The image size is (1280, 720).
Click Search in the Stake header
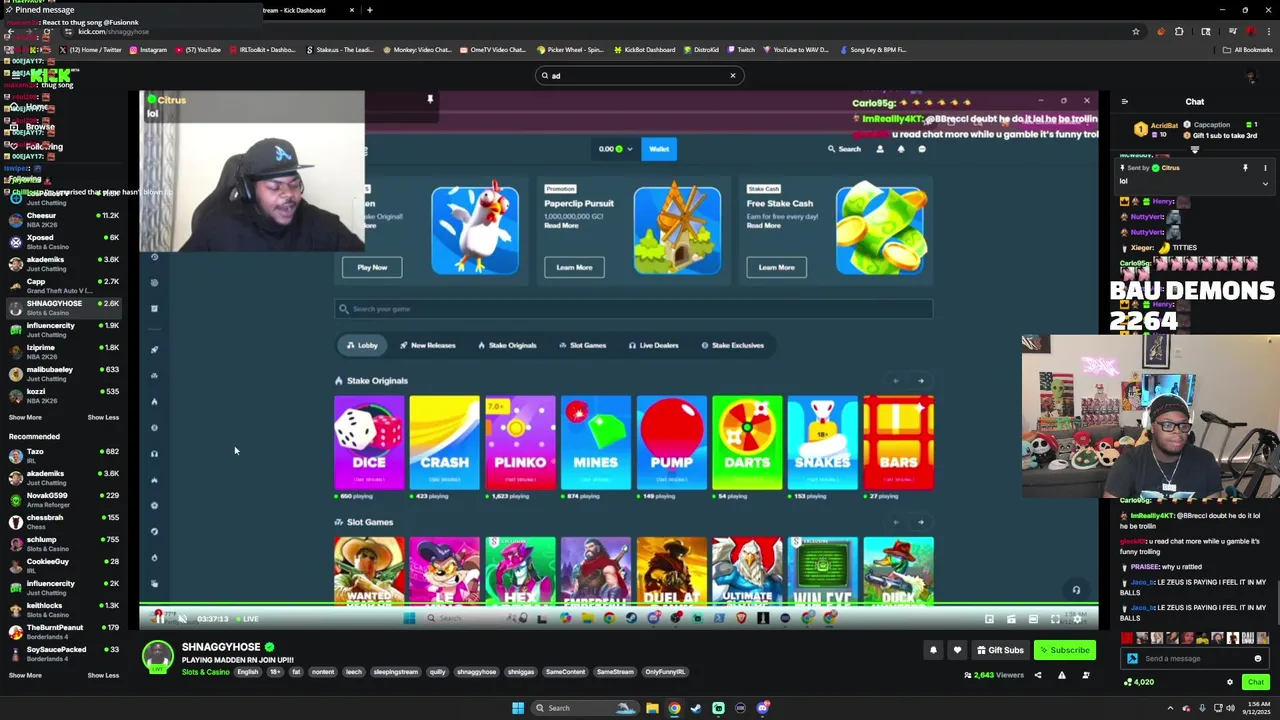point(843,149)
